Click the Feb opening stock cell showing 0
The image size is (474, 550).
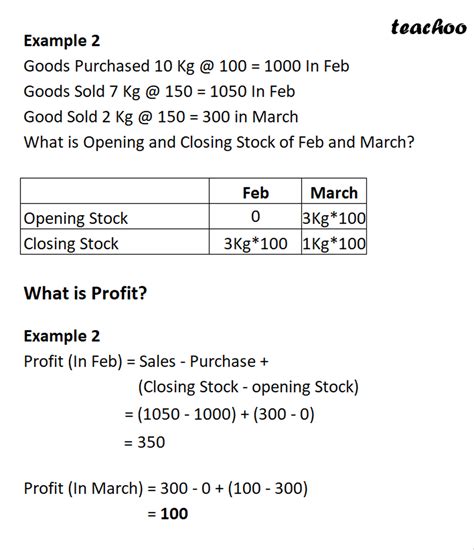coord(255,216)
